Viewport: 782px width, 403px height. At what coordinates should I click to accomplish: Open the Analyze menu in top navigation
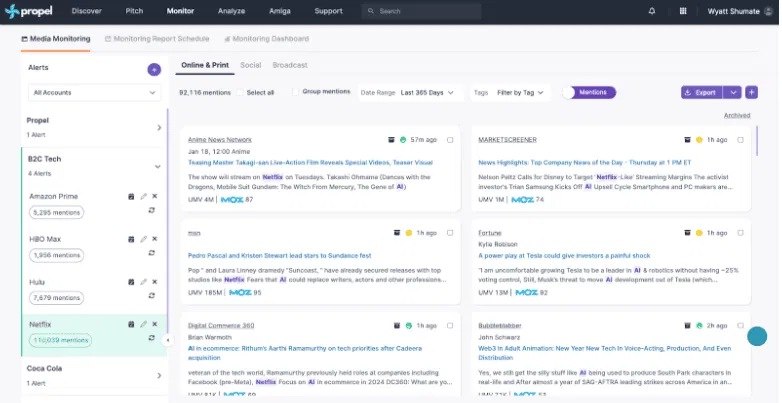[x=231, y=11]
